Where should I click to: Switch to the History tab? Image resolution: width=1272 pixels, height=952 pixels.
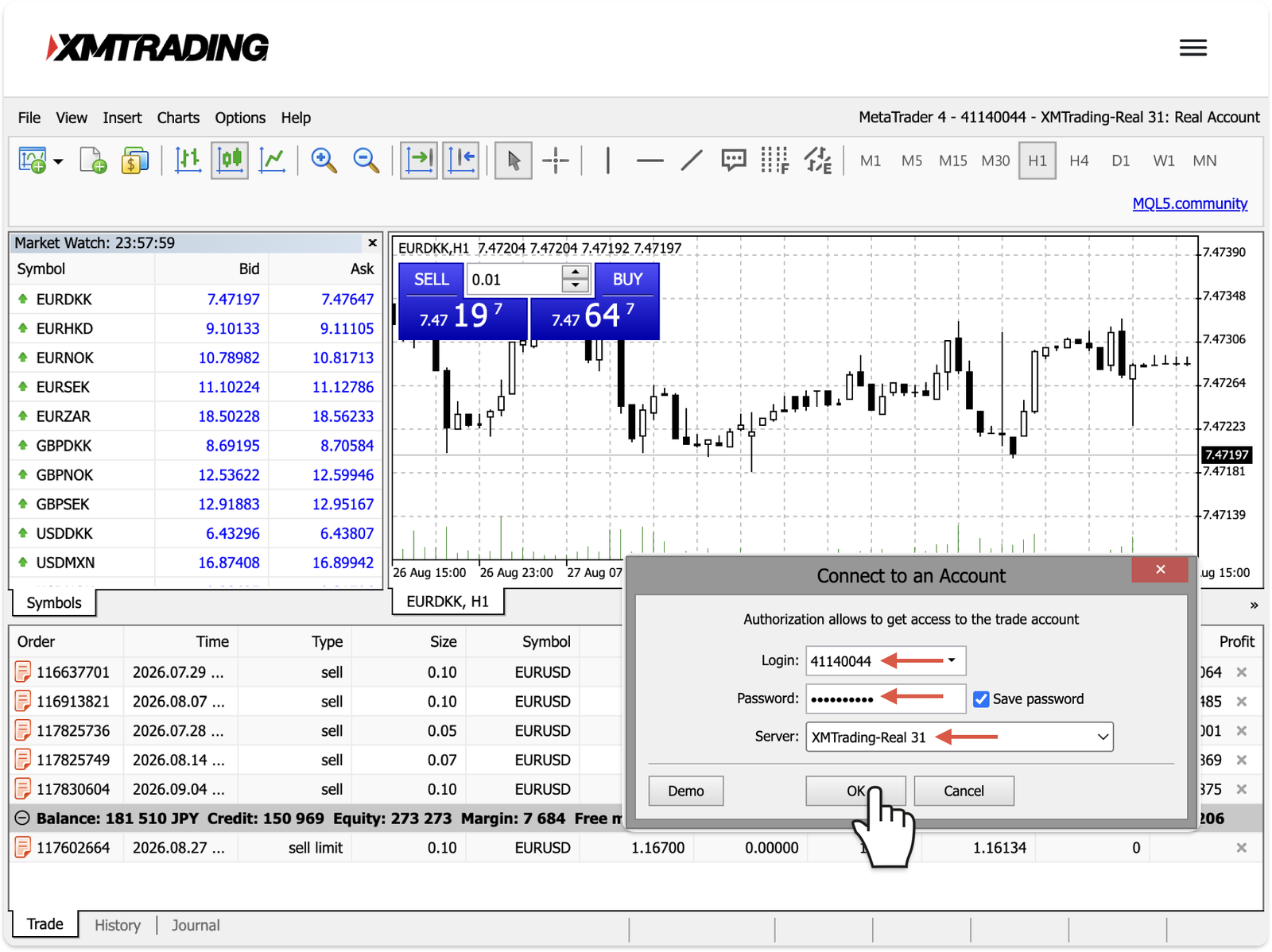[118, 925]
